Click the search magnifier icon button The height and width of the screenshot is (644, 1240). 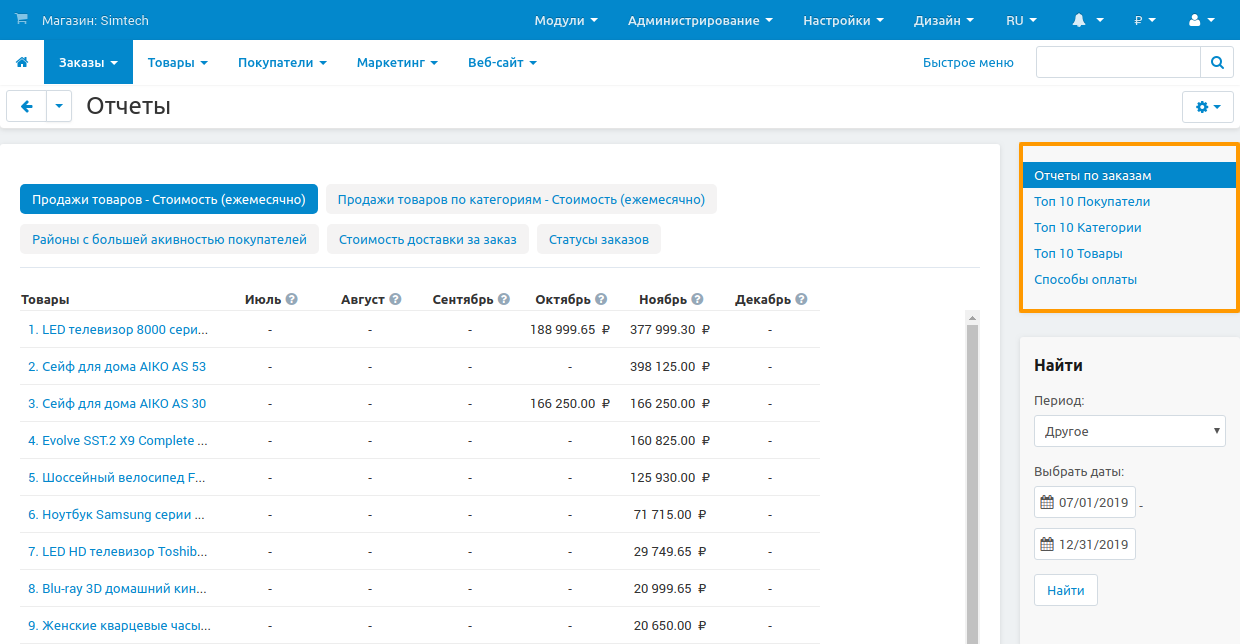[x=1217, y=62]
